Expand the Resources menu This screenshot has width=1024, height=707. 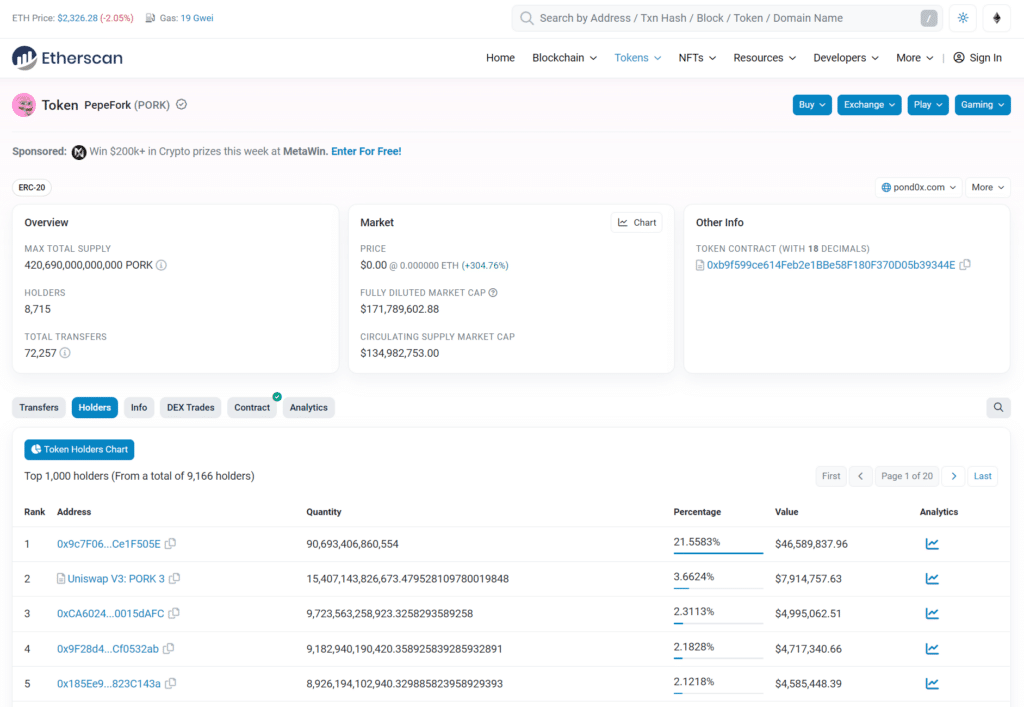pos(764,57)
